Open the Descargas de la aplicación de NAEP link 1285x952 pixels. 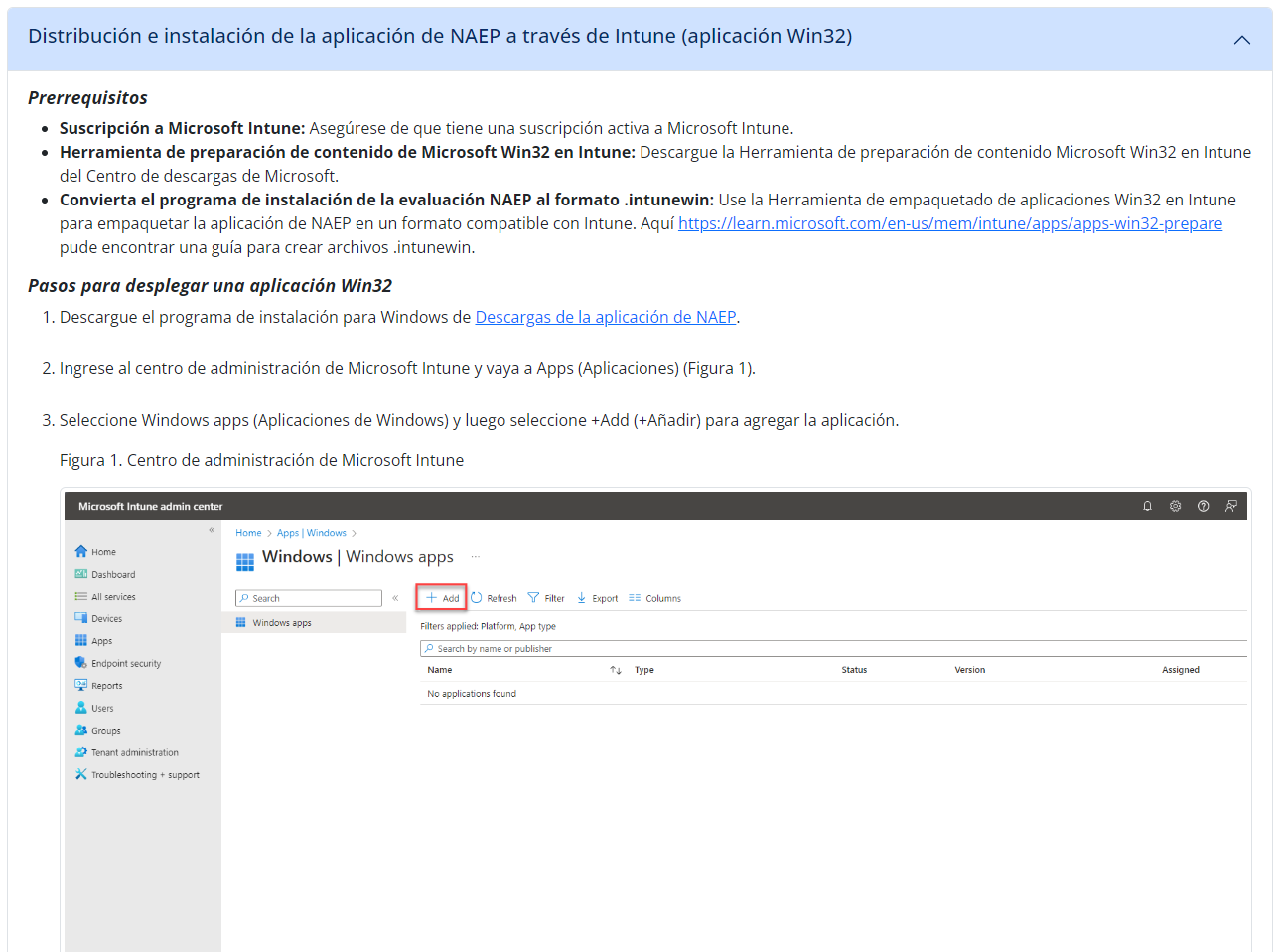click(606, 317)
